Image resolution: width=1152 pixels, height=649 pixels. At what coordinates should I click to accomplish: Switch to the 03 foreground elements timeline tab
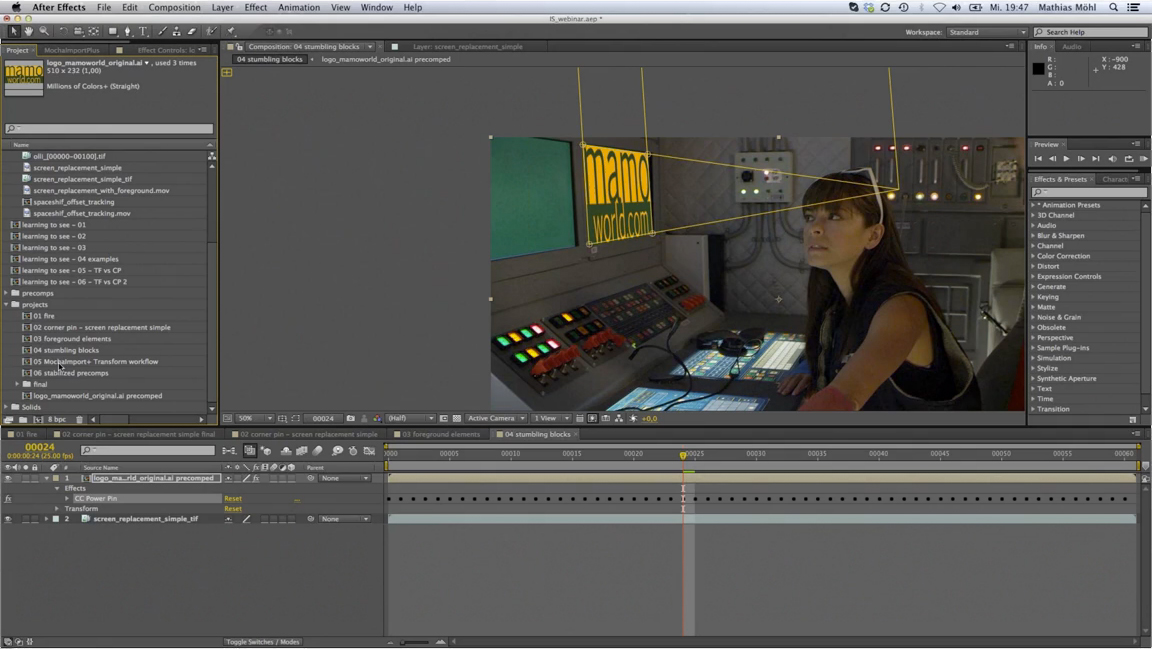click(440, 434)
